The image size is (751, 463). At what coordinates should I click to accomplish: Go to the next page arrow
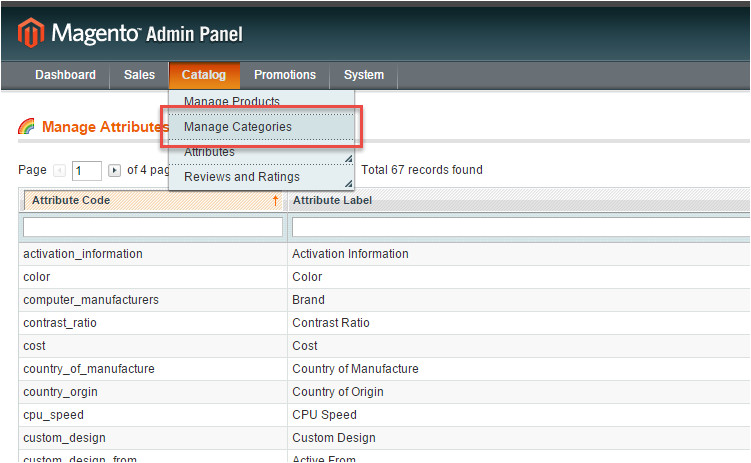pos(114,170)
